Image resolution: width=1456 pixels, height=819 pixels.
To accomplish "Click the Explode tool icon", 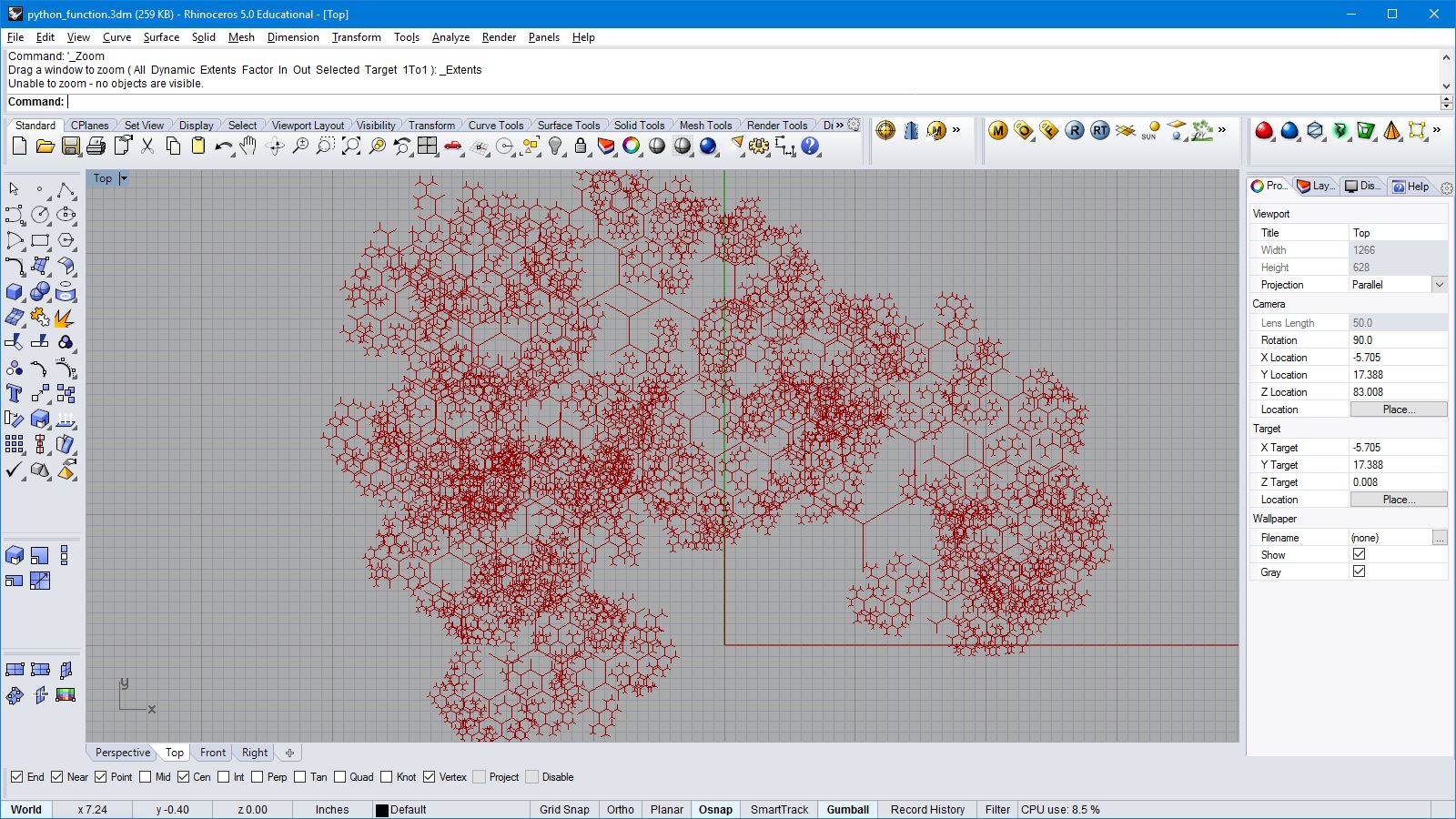I will (40, 318).
